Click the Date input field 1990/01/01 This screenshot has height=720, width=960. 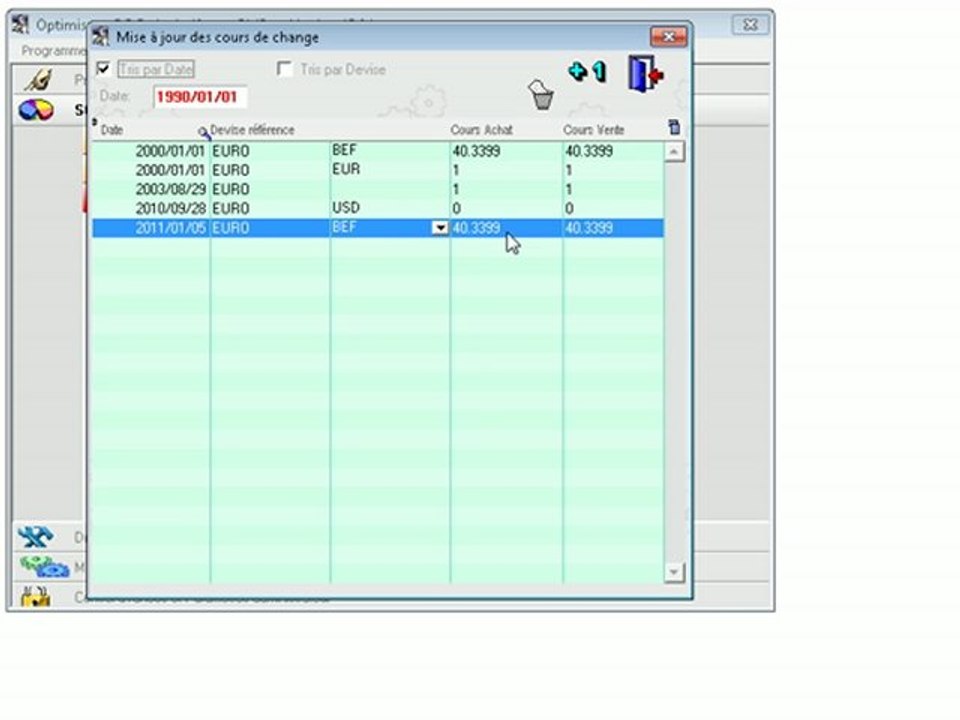click(200, 97)
